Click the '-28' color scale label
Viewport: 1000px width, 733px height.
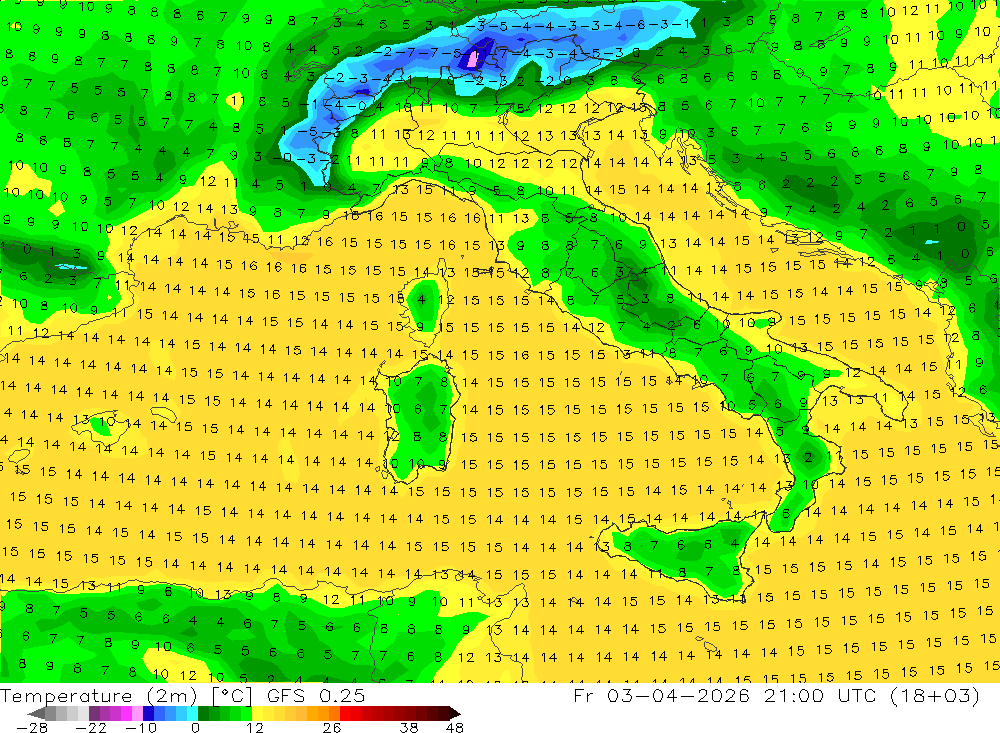click(31, 727)
